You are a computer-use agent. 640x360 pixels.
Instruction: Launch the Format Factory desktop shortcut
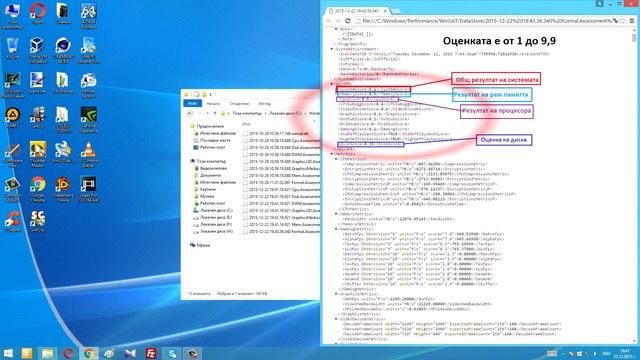pos(88,84)
